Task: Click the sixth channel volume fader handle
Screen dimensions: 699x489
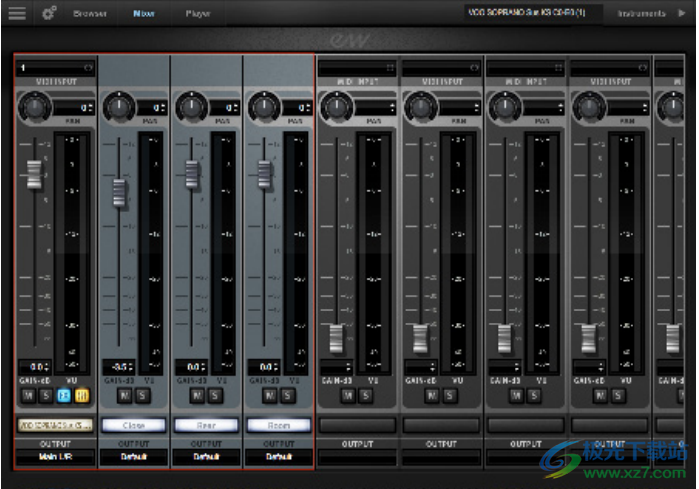Action: tap(420, 338)
